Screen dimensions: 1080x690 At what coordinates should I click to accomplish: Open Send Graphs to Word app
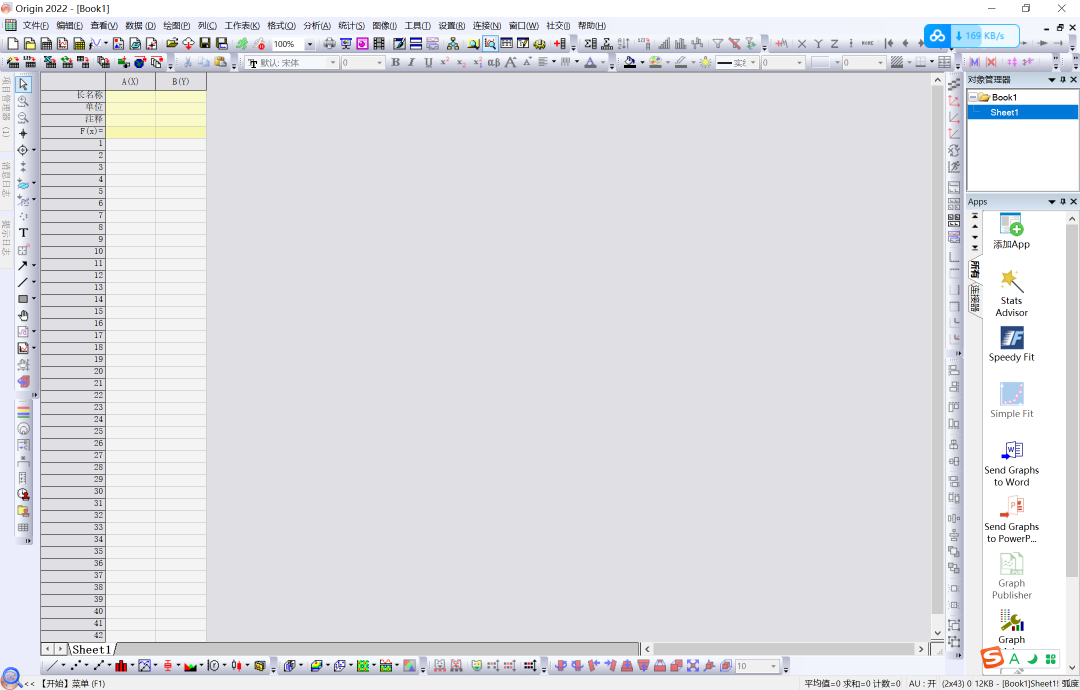tap(1011, 463)
